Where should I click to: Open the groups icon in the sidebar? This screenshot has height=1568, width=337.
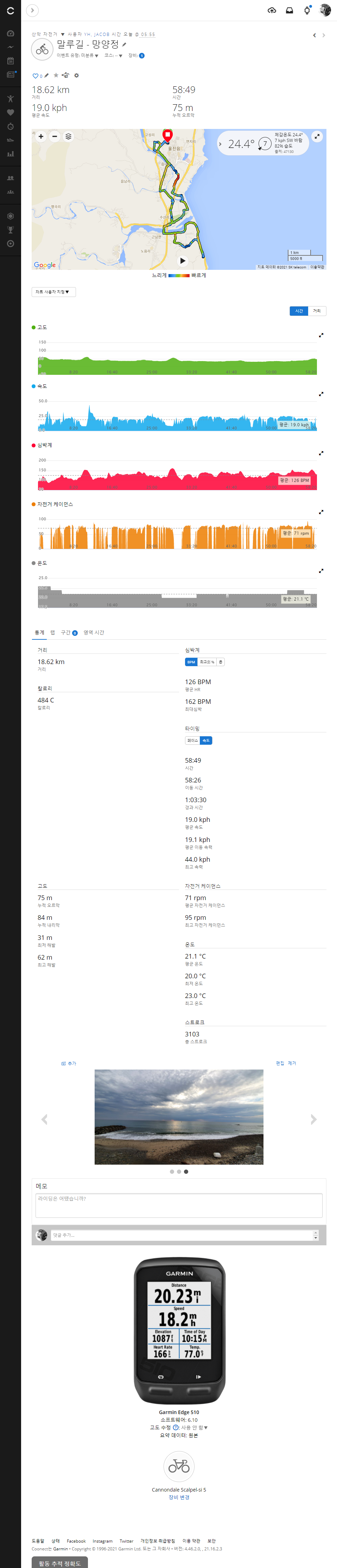pyautogui.click(x=10, y=192)
